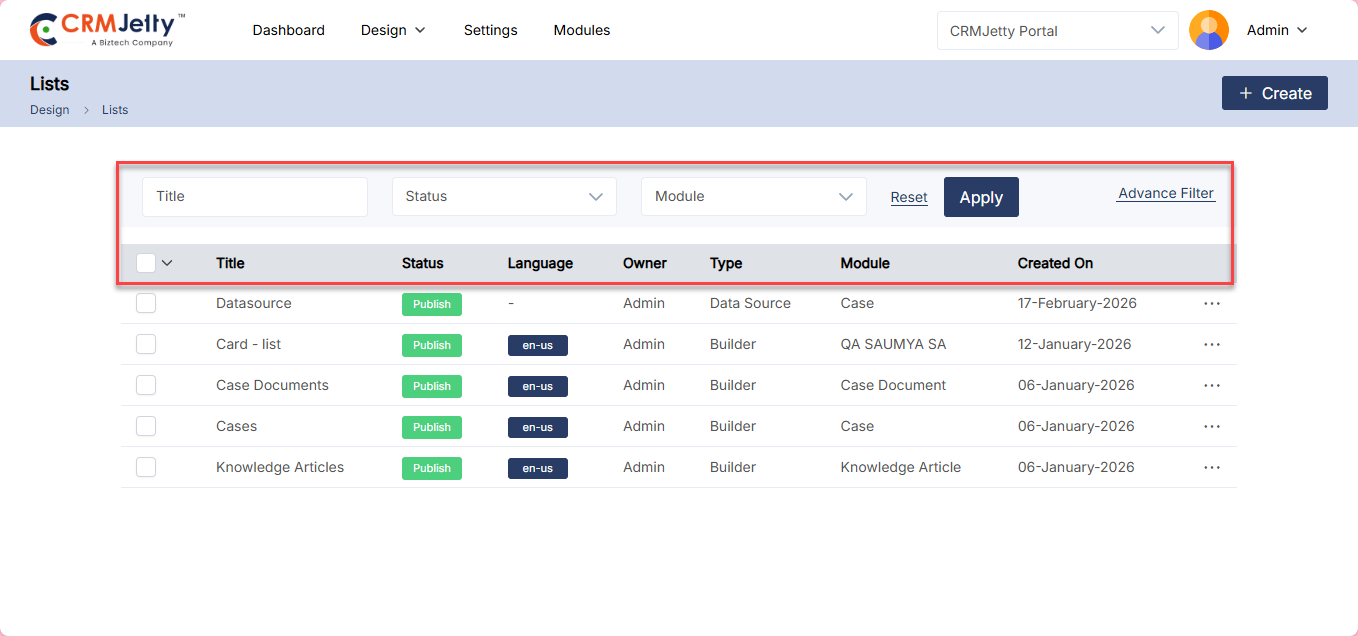Image resolution: width=1358 pixels, height=636 pixels.
Task: Open the Design menu
Action: tap(393, 30)
